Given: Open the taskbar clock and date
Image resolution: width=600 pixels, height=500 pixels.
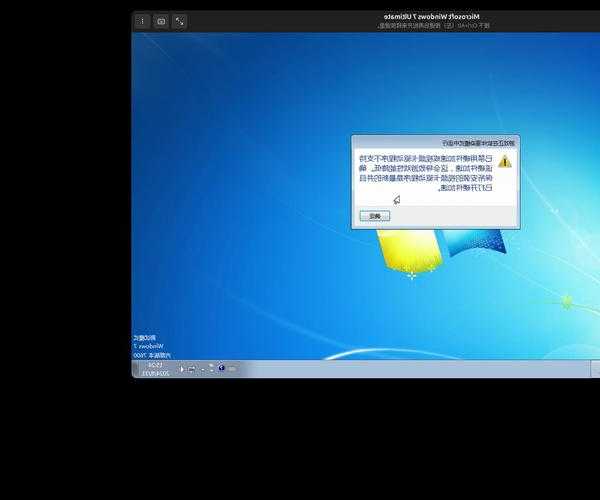Looking at the screenshot, I should coord(155,368).
